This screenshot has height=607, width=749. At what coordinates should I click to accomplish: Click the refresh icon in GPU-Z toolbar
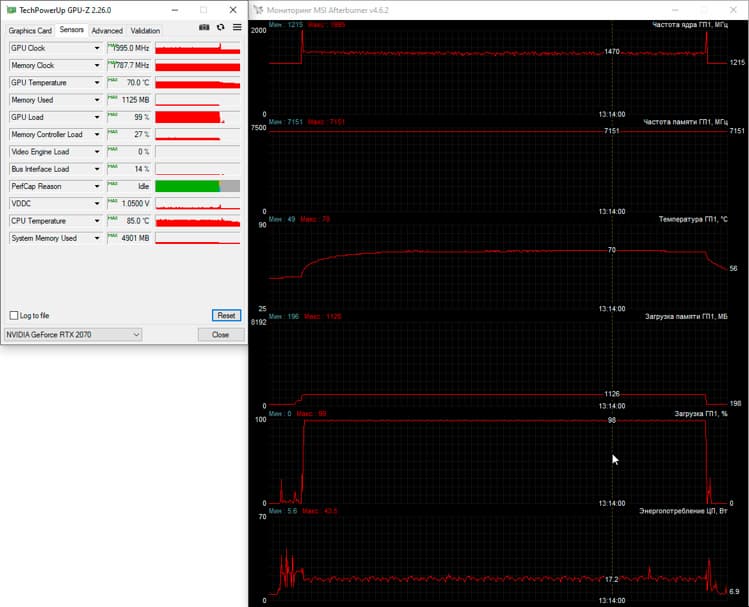tap(220, 27)
